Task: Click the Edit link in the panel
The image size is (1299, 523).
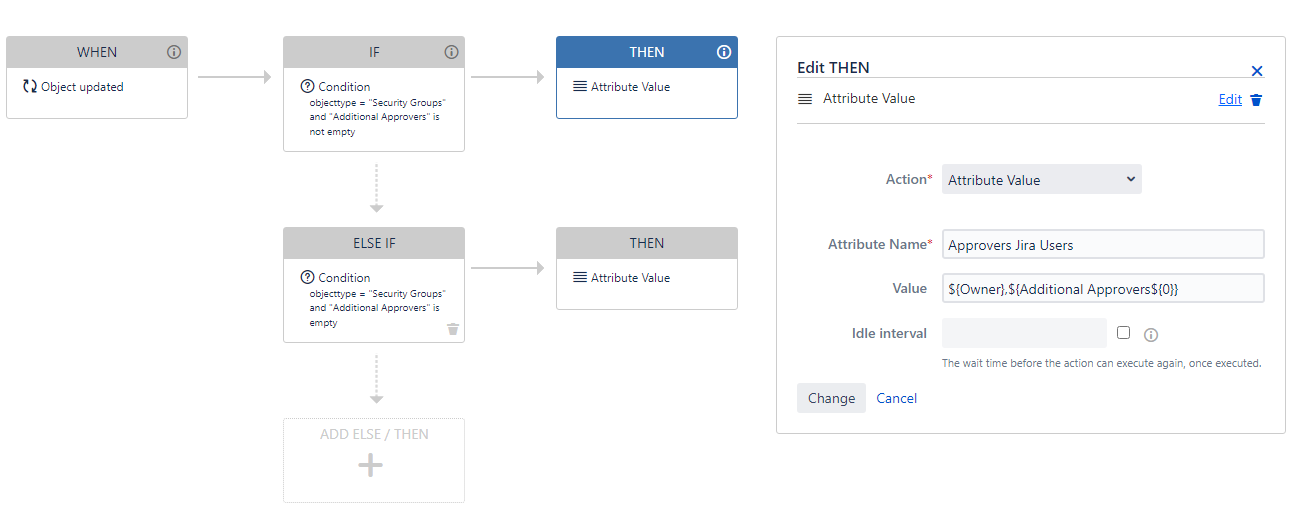Action: (x=1230, y=99)
